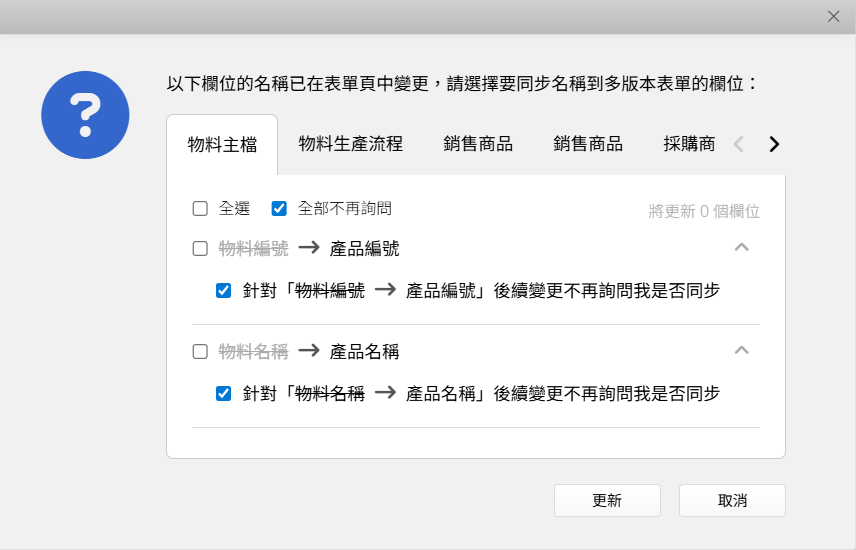Open 銷售商品 tab beside 物料生產流程

[x=478, y=144]
